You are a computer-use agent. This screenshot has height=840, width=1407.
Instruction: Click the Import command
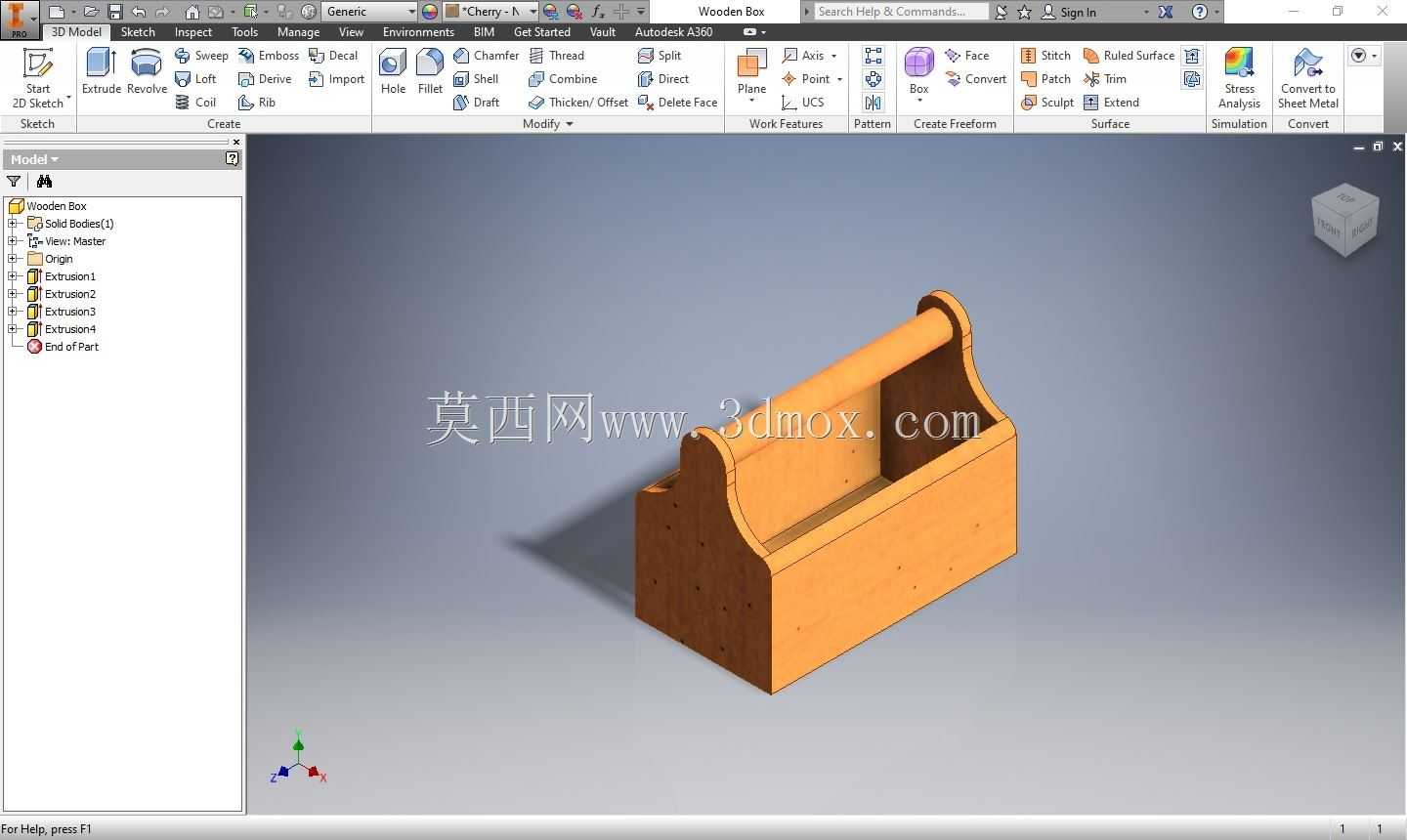[336, 79]
